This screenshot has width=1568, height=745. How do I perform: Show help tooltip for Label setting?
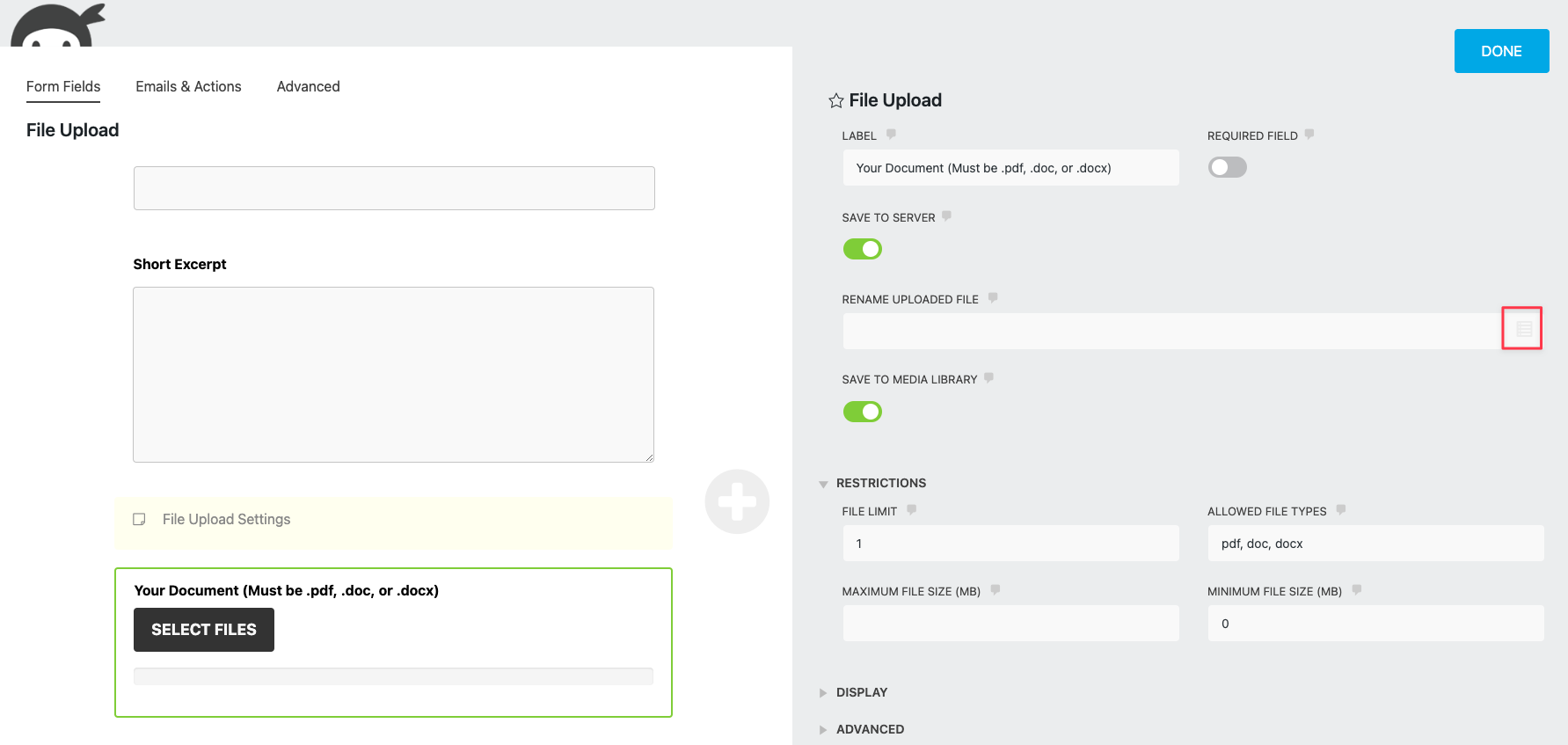891,135
